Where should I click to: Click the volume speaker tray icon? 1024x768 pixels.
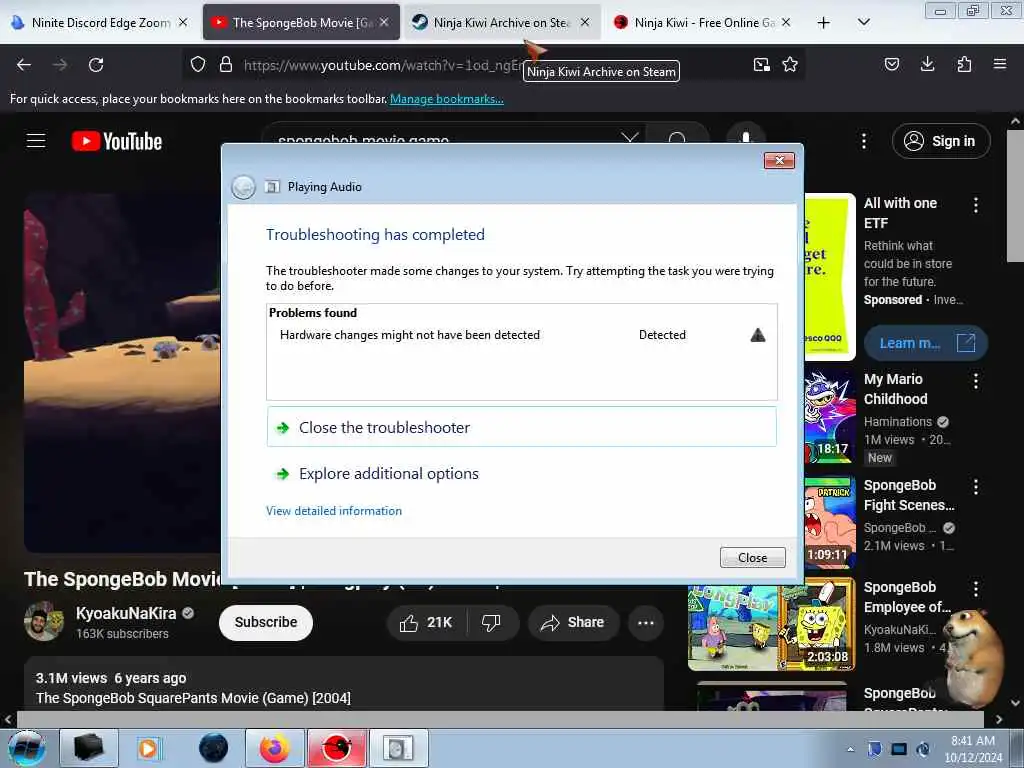[923, 749]
